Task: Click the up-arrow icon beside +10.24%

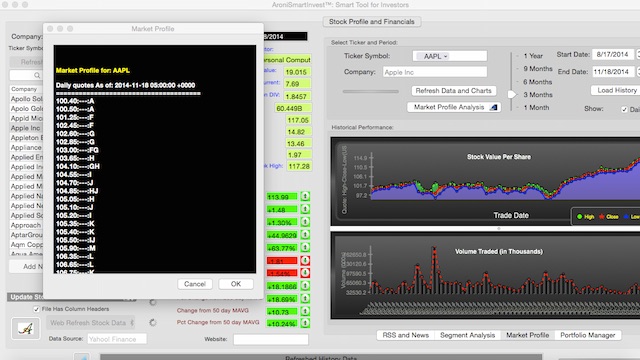Action: point(305,323)
